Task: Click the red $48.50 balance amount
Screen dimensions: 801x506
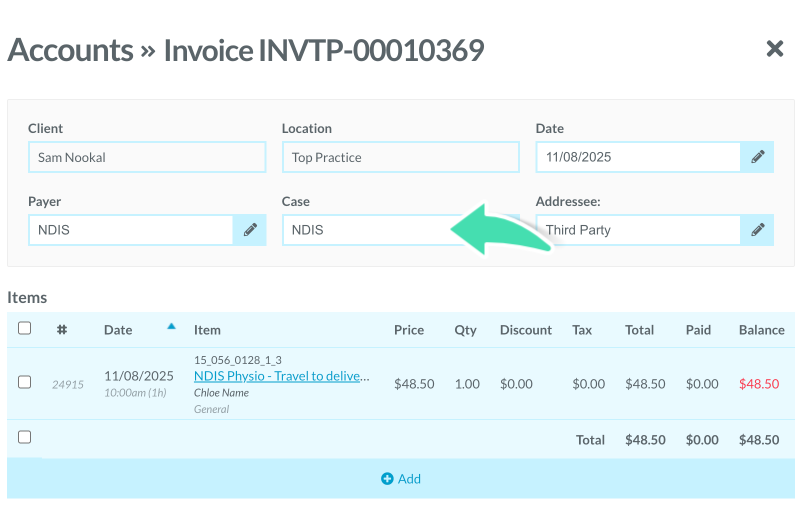Action: (x=759, y=384)
